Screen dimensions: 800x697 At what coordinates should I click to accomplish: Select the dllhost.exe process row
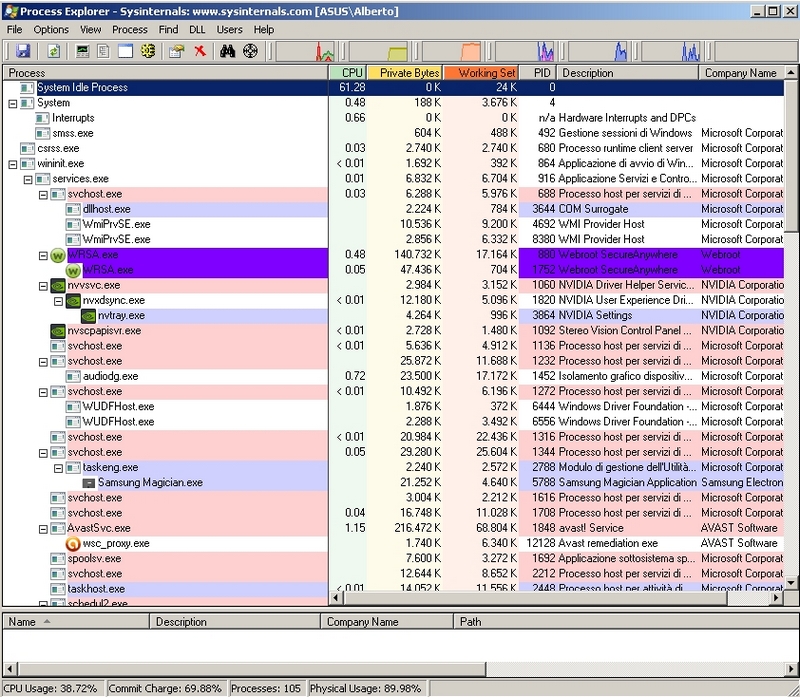393,209
